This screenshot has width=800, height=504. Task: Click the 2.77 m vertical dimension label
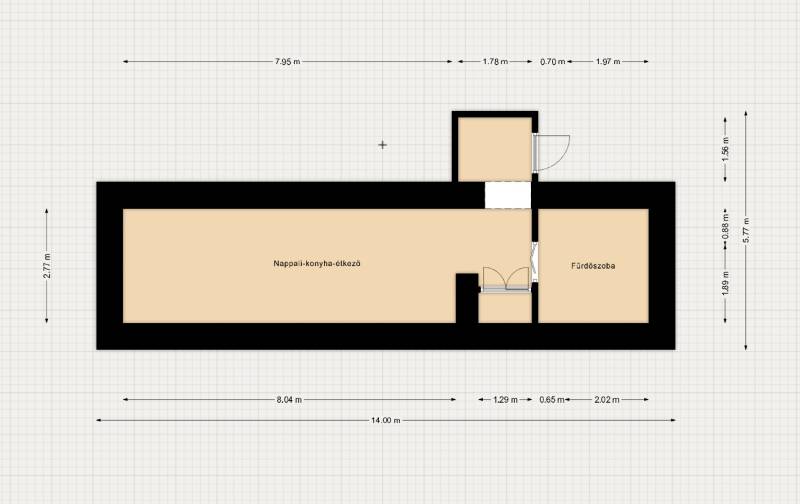tap(47, 266)
